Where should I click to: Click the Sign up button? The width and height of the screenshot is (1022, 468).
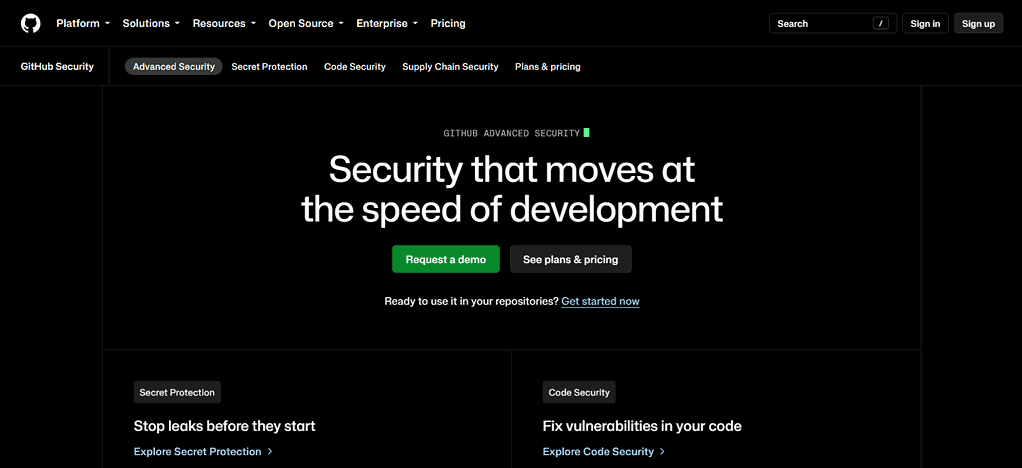point(978,23)
